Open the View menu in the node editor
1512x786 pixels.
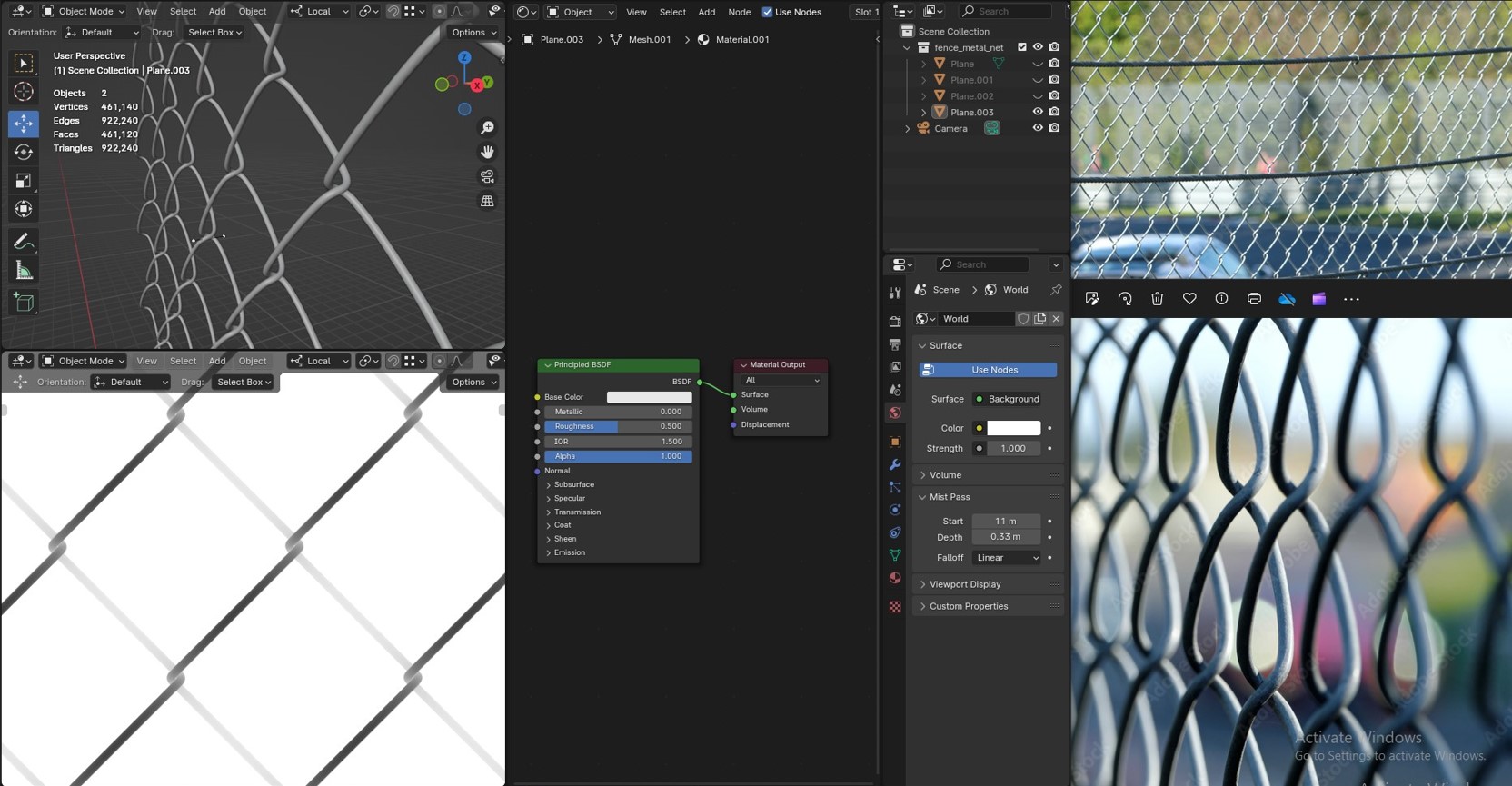[636, 12]
